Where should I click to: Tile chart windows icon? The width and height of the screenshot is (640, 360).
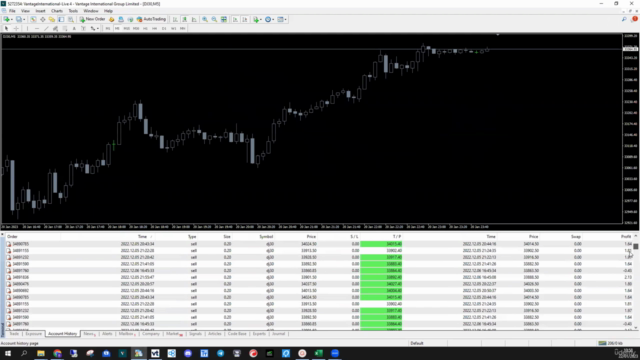pos(224,19)
